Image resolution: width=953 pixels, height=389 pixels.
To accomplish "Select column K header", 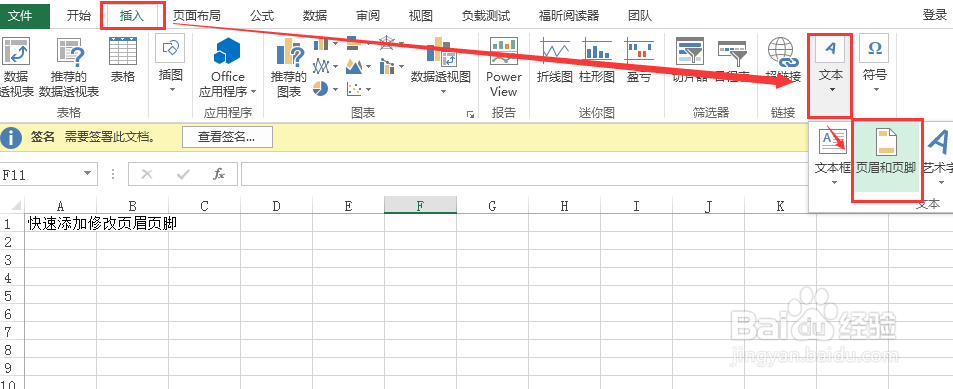I will [x=780, y=206].
